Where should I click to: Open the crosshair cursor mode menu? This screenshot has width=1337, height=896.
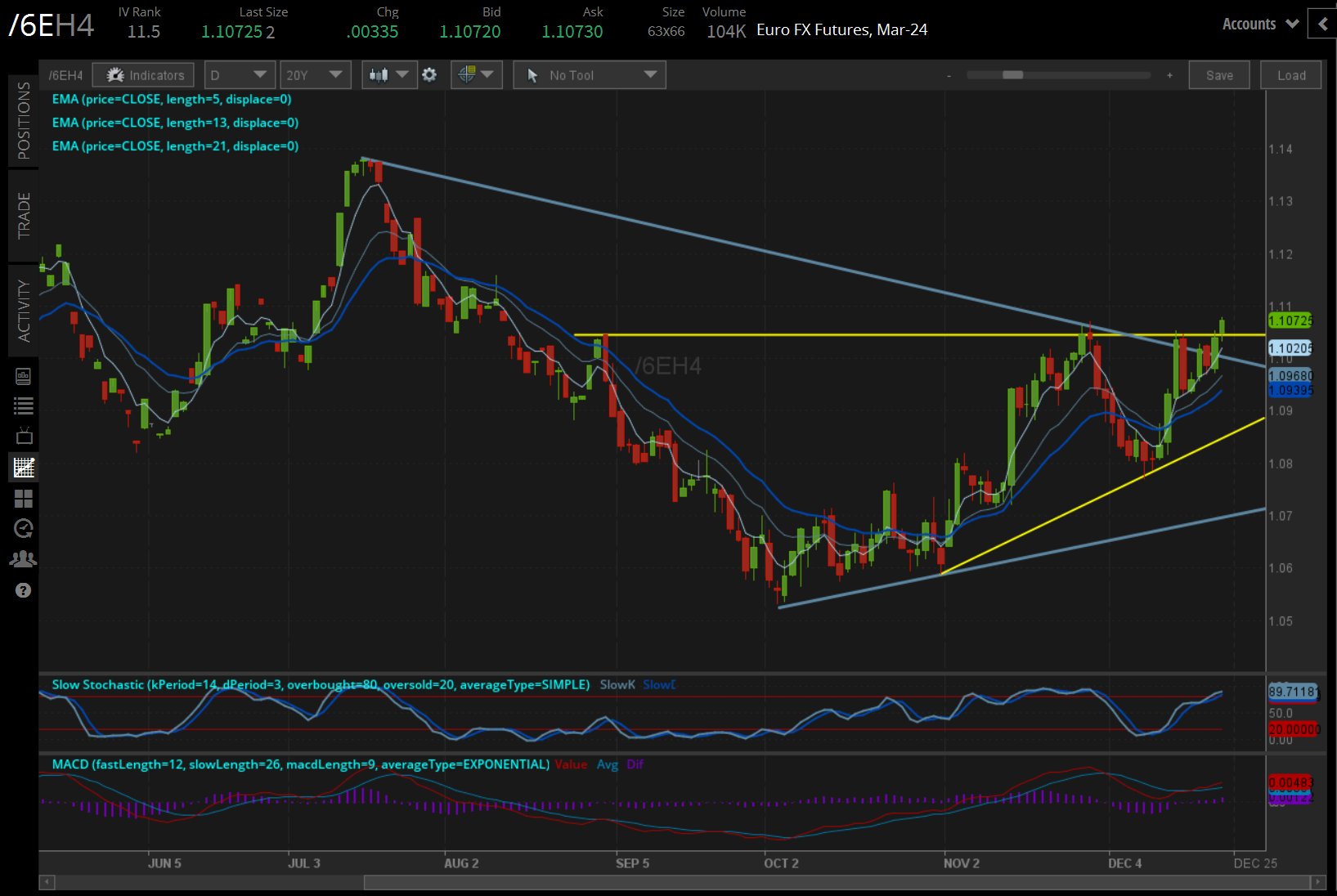click(476, 75)
